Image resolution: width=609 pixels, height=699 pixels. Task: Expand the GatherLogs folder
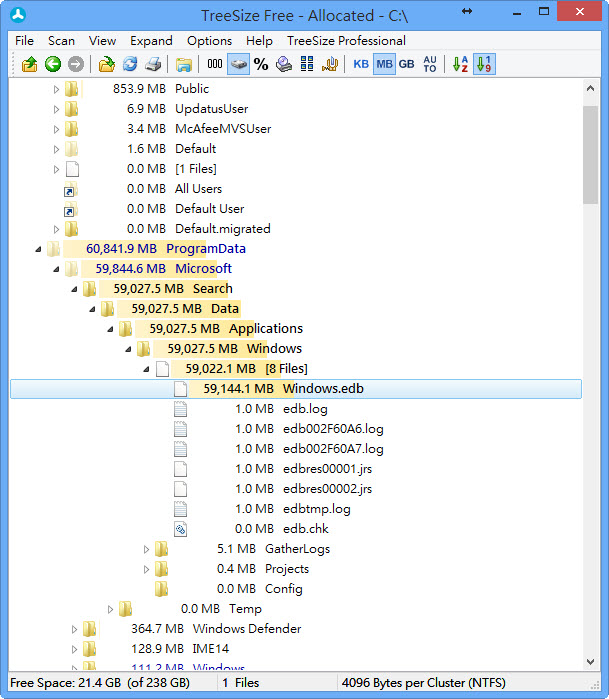[146, 549]
